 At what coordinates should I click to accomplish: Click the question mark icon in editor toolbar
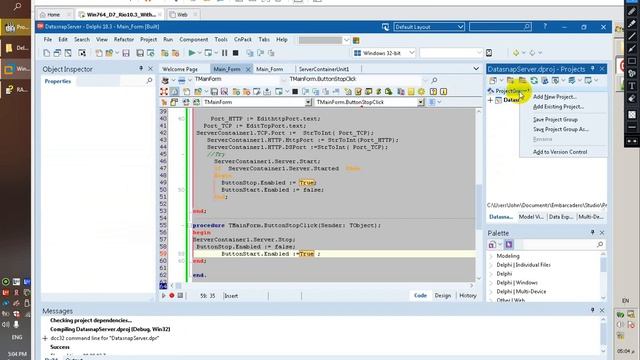point(433,91)
